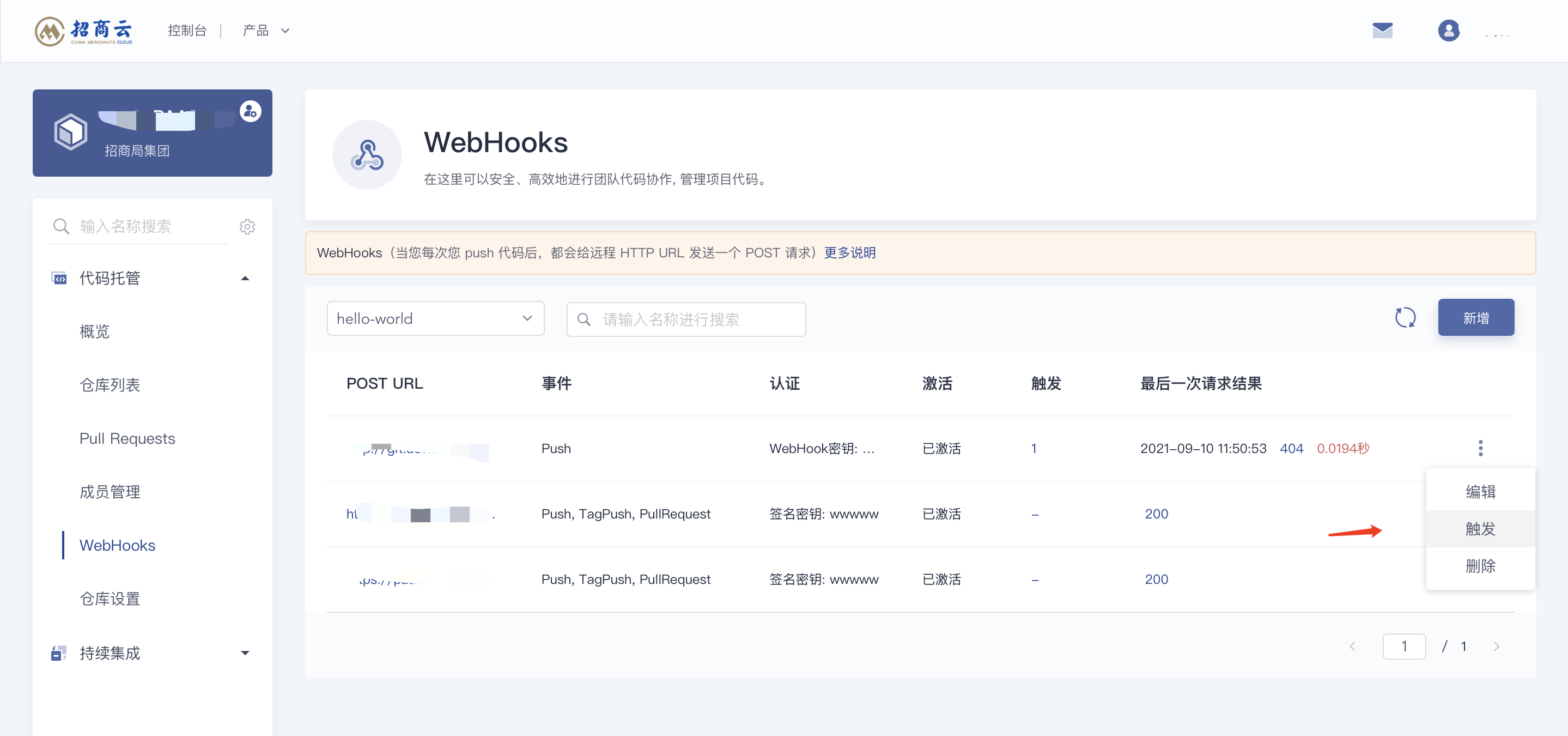This screenshot has width=1568, height=736.
Task: Click the 0.0194秒 duration text
Action: pyautogui.click(x=1343, y=449)
